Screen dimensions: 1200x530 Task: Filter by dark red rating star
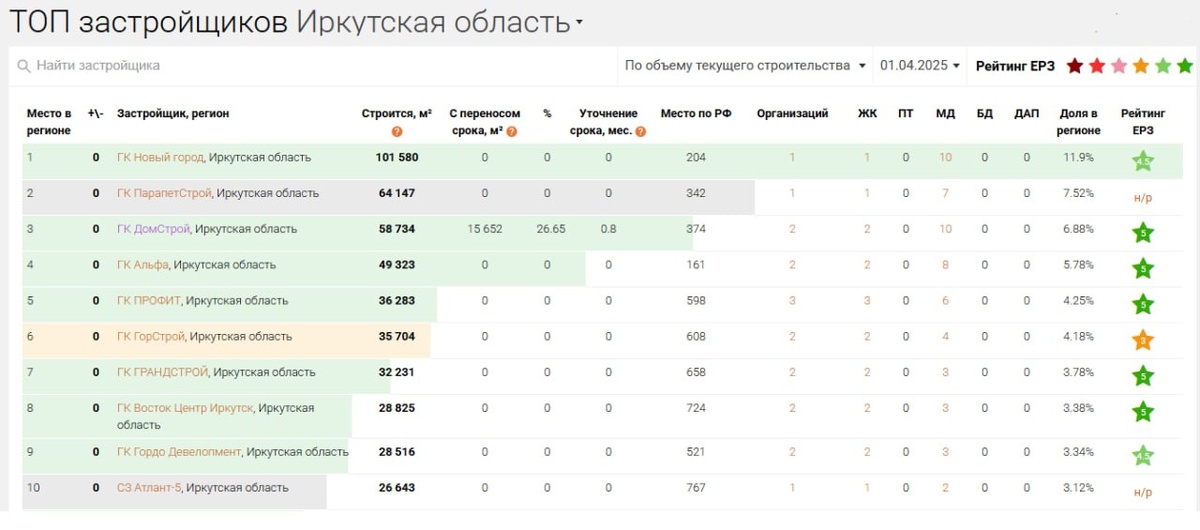[x=1075, y=66]
